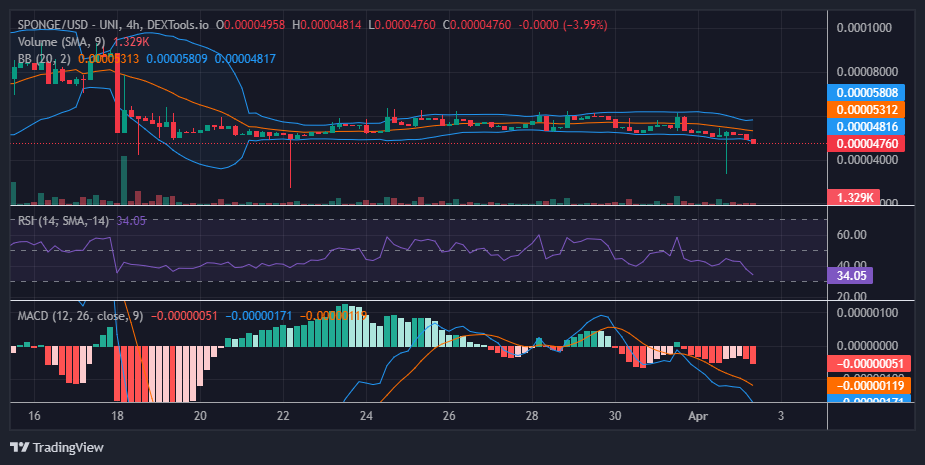
Task: Click the 0.00000100 MACD axis label
Action: tap(867, 313)
